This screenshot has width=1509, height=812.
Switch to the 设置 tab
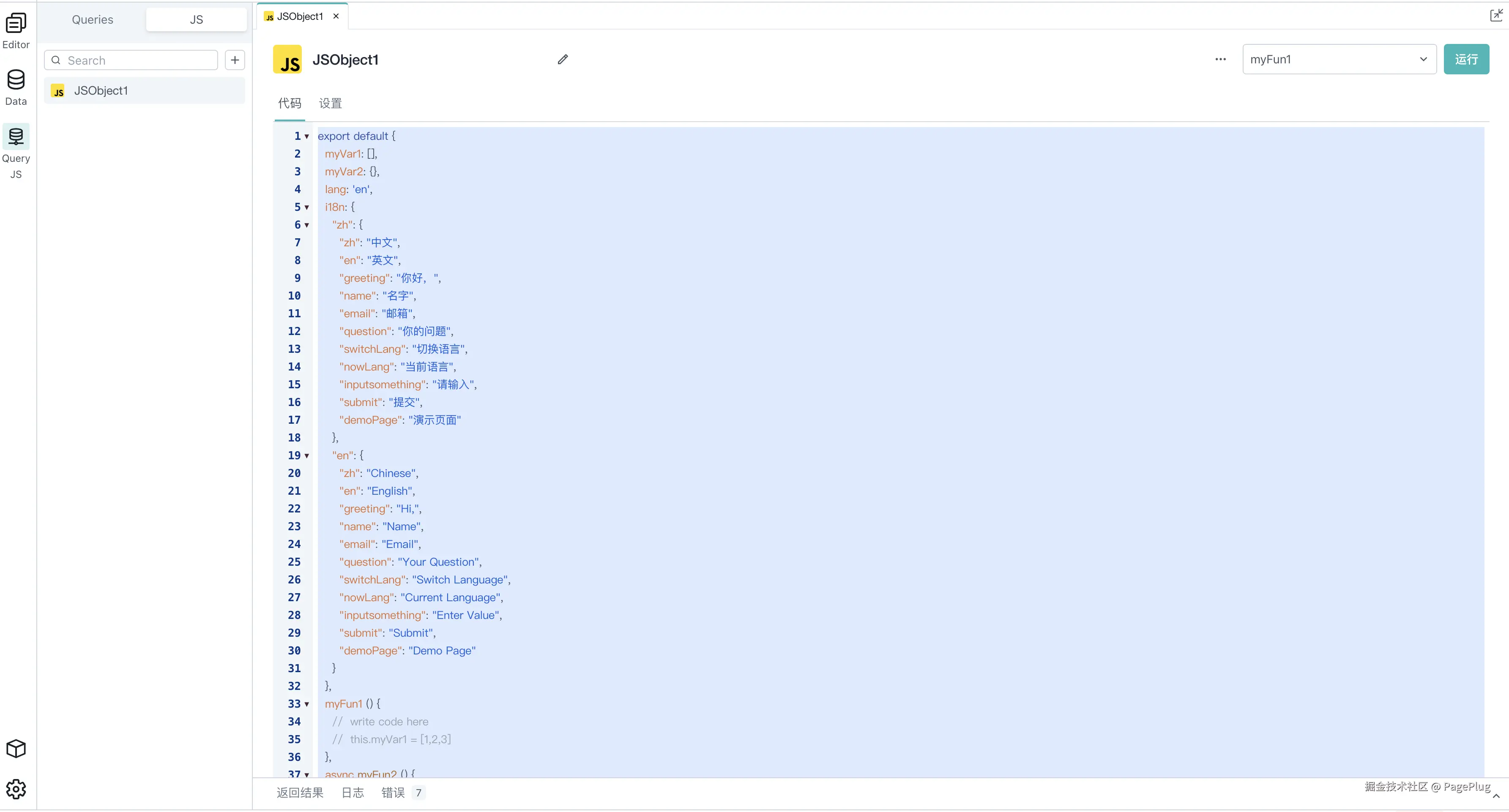(331, 104)
